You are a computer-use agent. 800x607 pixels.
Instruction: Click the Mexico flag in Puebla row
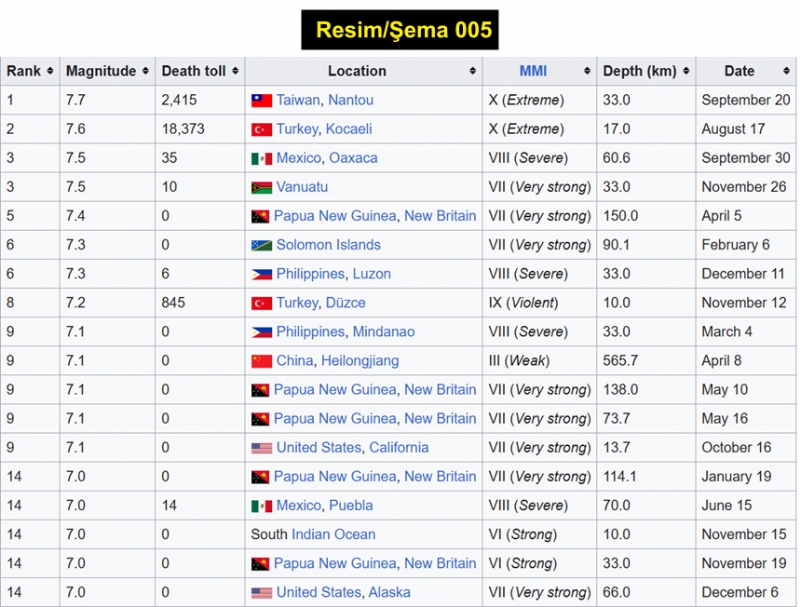(x=261, y=507)
